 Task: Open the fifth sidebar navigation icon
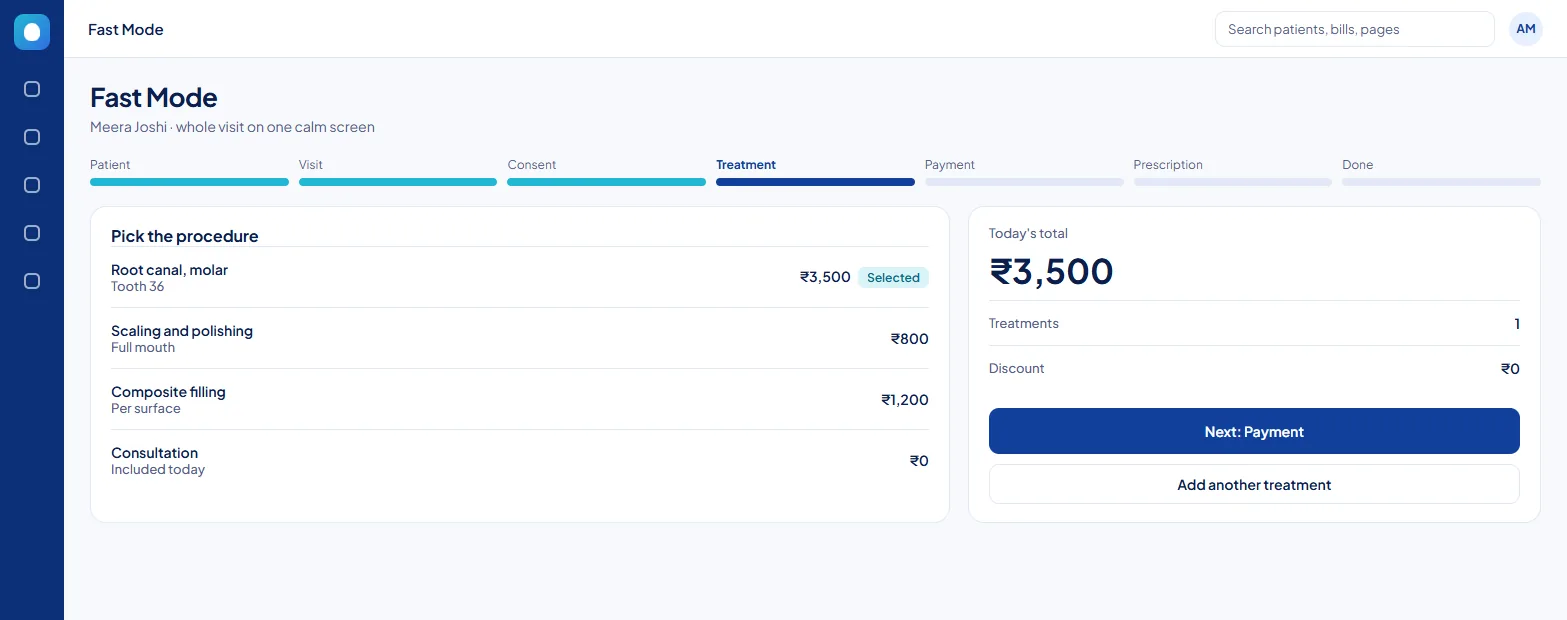point(32,281)
